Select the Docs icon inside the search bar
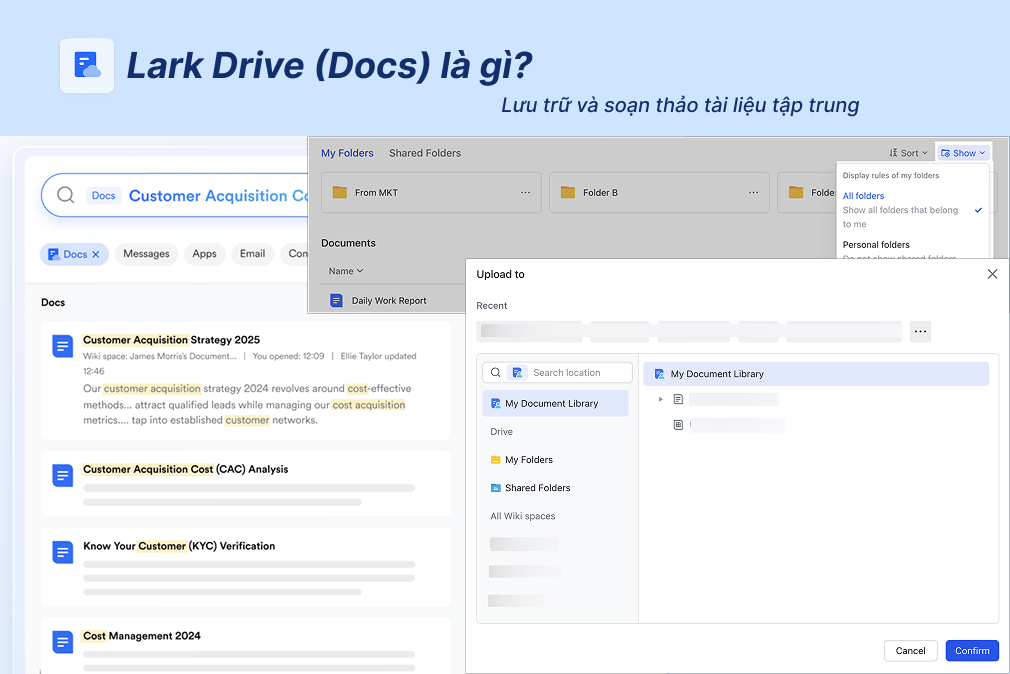The height and width of the screenshot is (674, 1010). click(x=103, y=195)
